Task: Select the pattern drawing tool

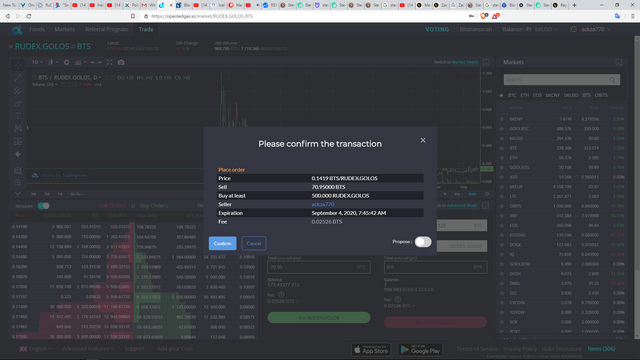Action: 18,129
